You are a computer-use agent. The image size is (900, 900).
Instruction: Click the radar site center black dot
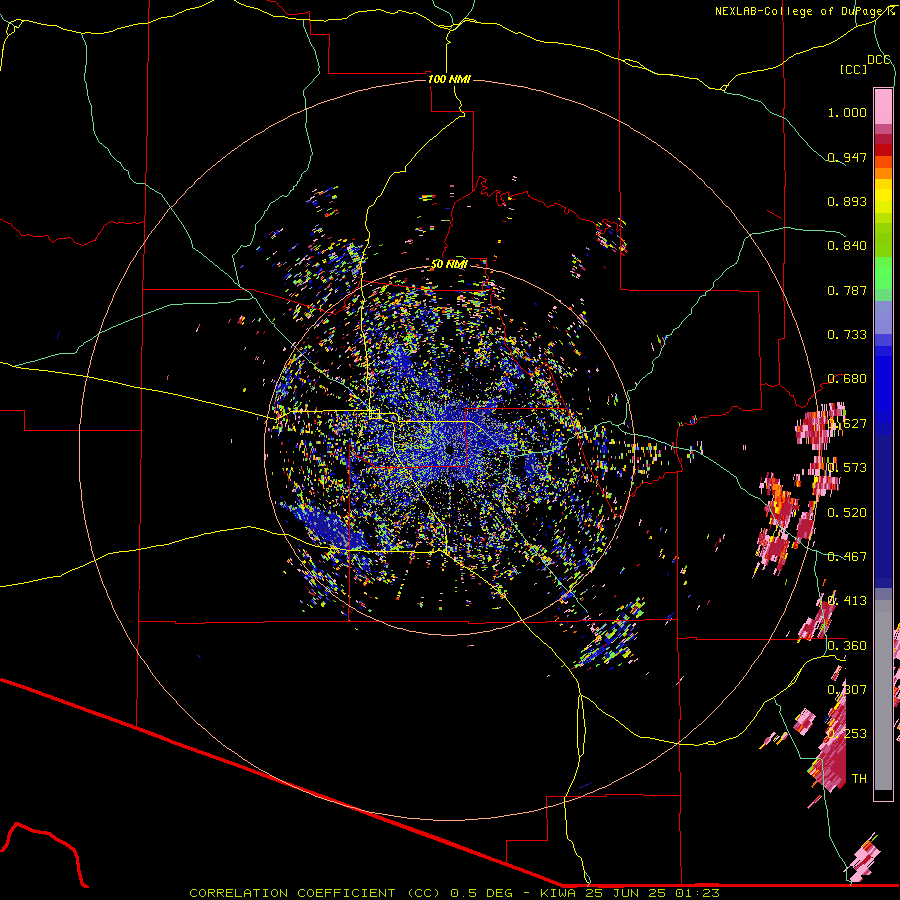[449, 449]
